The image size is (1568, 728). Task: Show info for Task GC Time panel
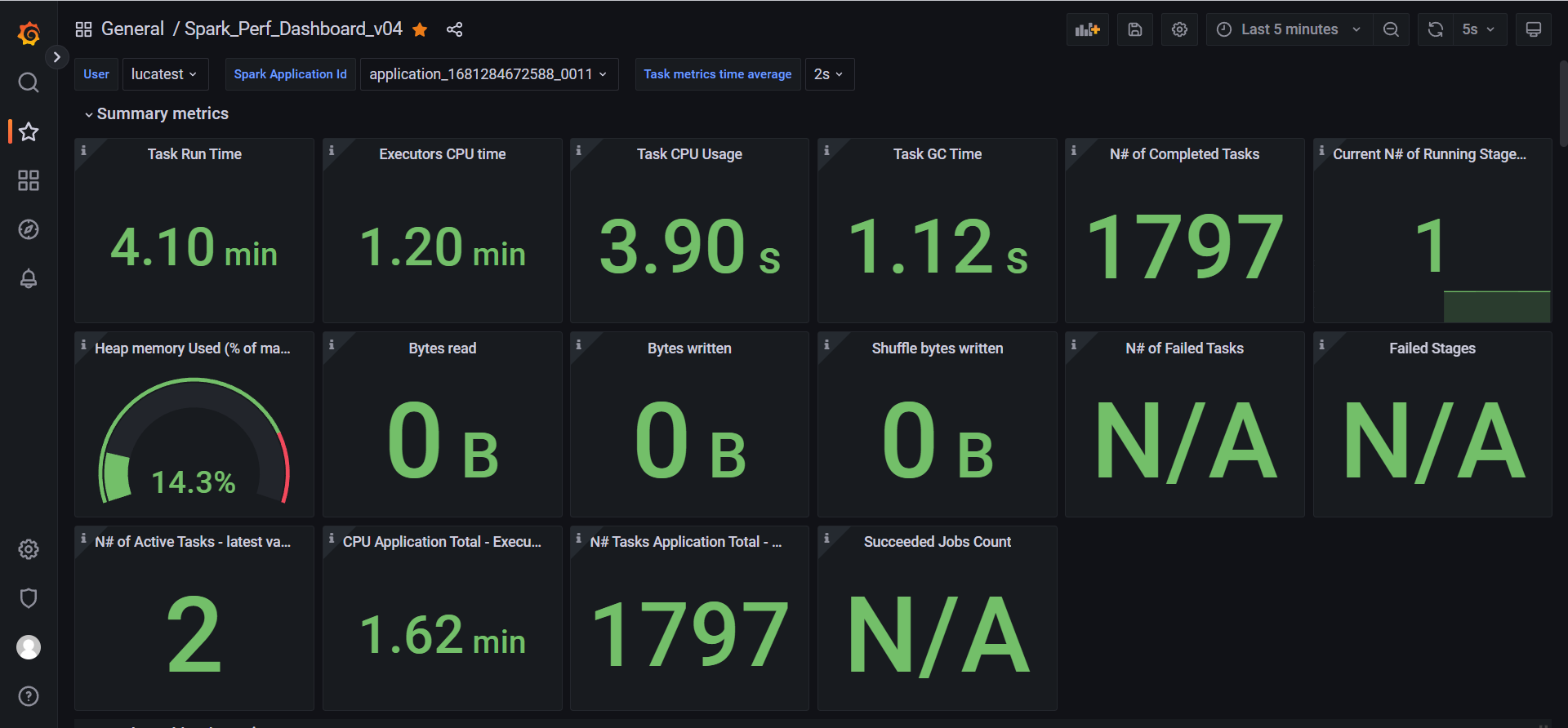point(826,150)
